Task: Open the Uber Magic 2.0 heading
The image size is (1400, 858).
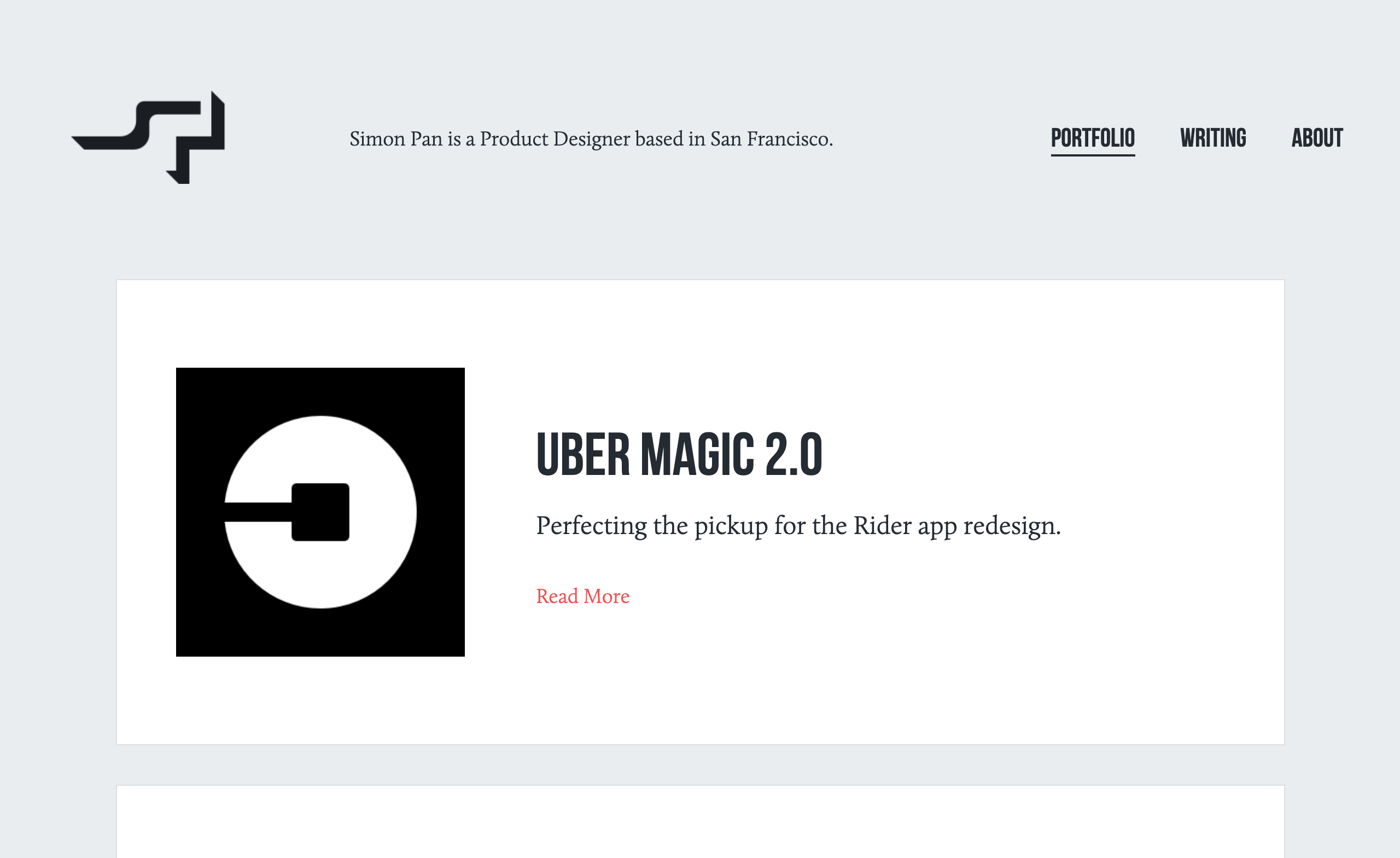Action: [x=679, y=454]
